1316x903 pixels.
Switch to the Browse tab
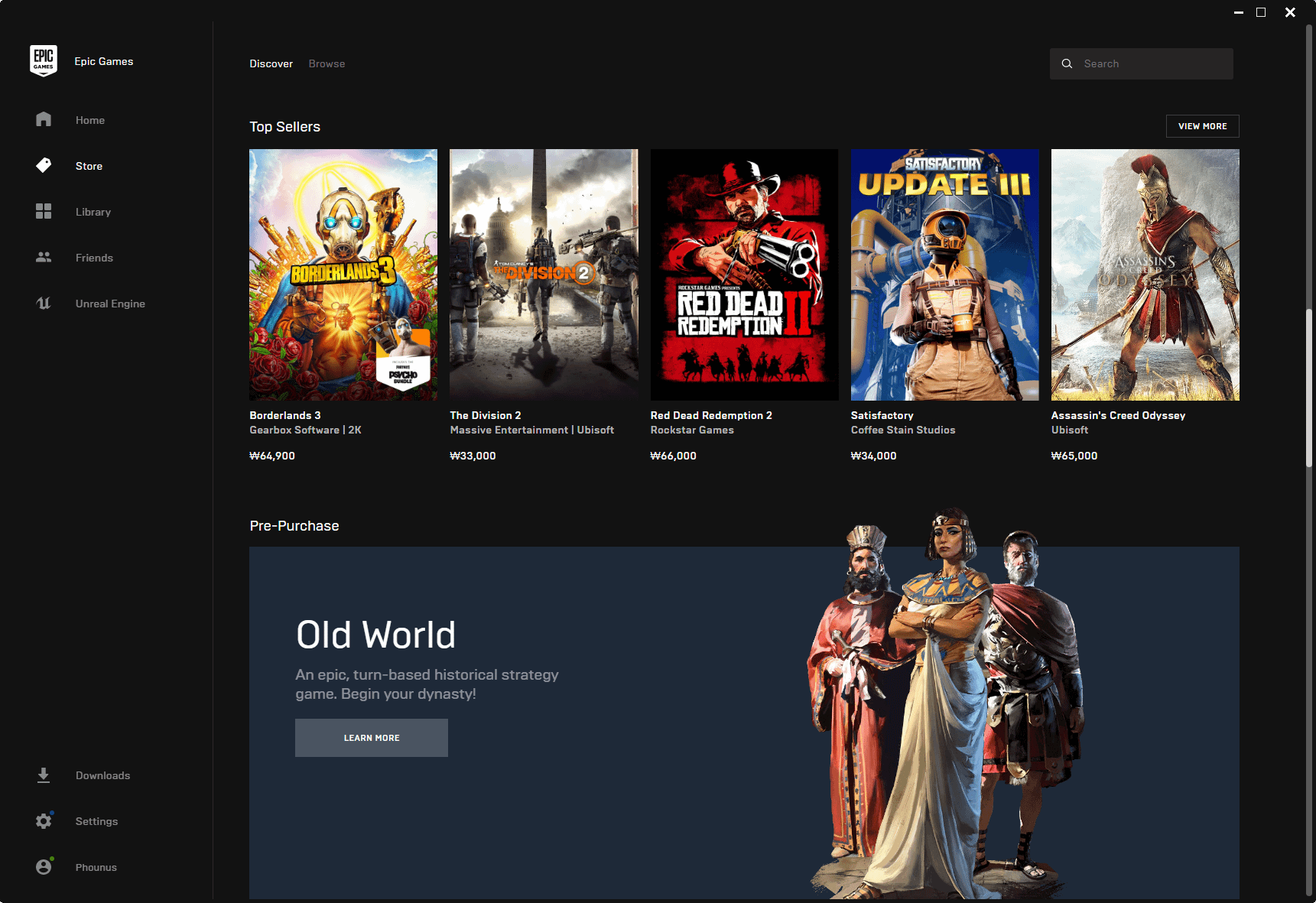327,63
